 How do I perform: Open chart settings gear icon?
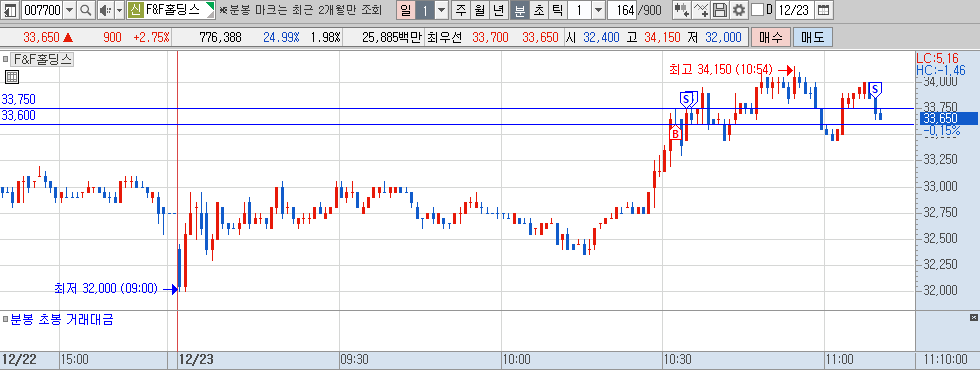tap(739, 10)
